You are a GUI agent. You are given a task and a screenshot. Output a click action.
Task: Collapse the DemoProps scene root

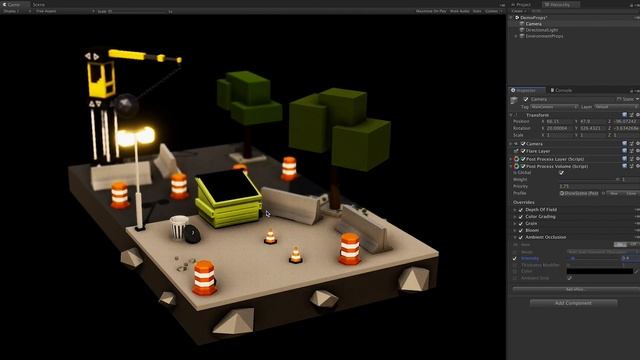[x=511, y=18]
